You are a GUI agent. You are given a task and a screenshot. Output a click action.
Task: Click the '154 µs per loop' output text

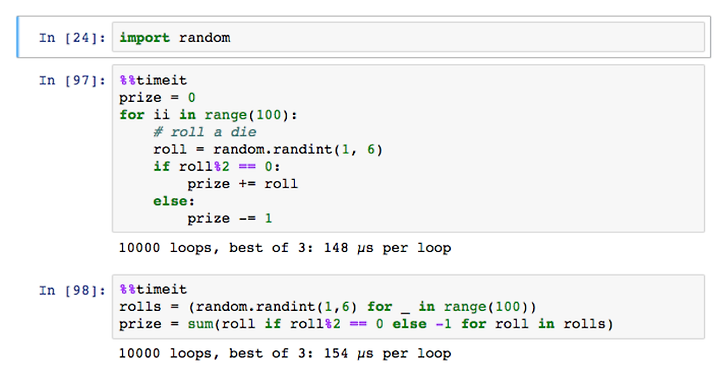[387, 354]
